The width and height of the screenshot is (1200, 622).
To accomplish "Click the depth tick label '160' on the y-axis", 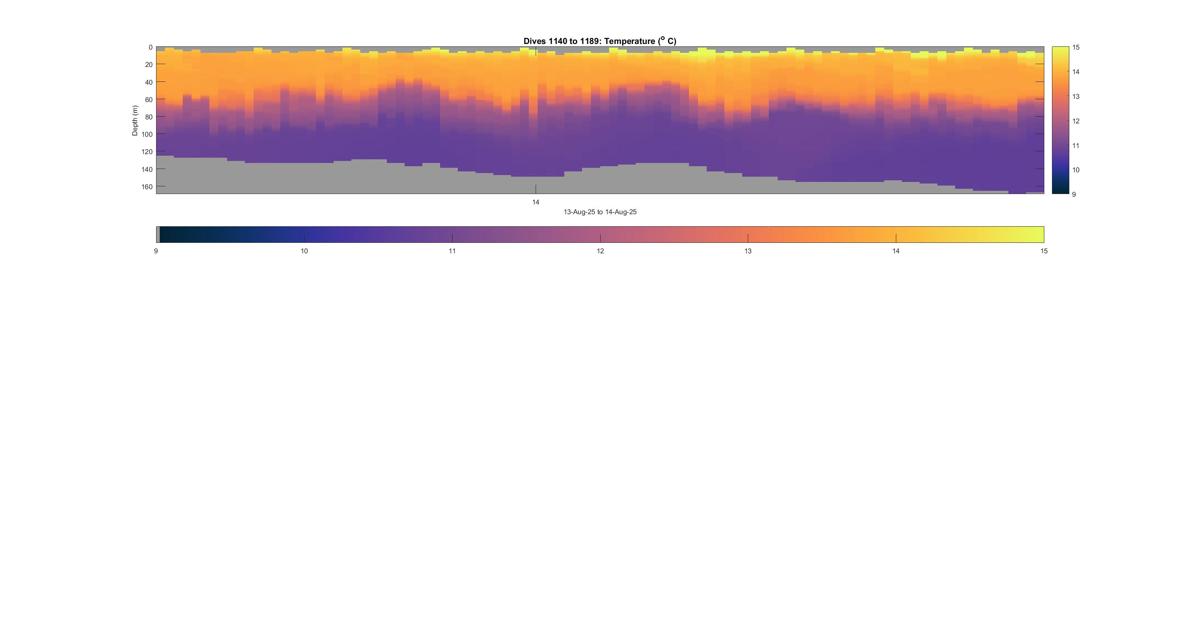I will [146, 186].
